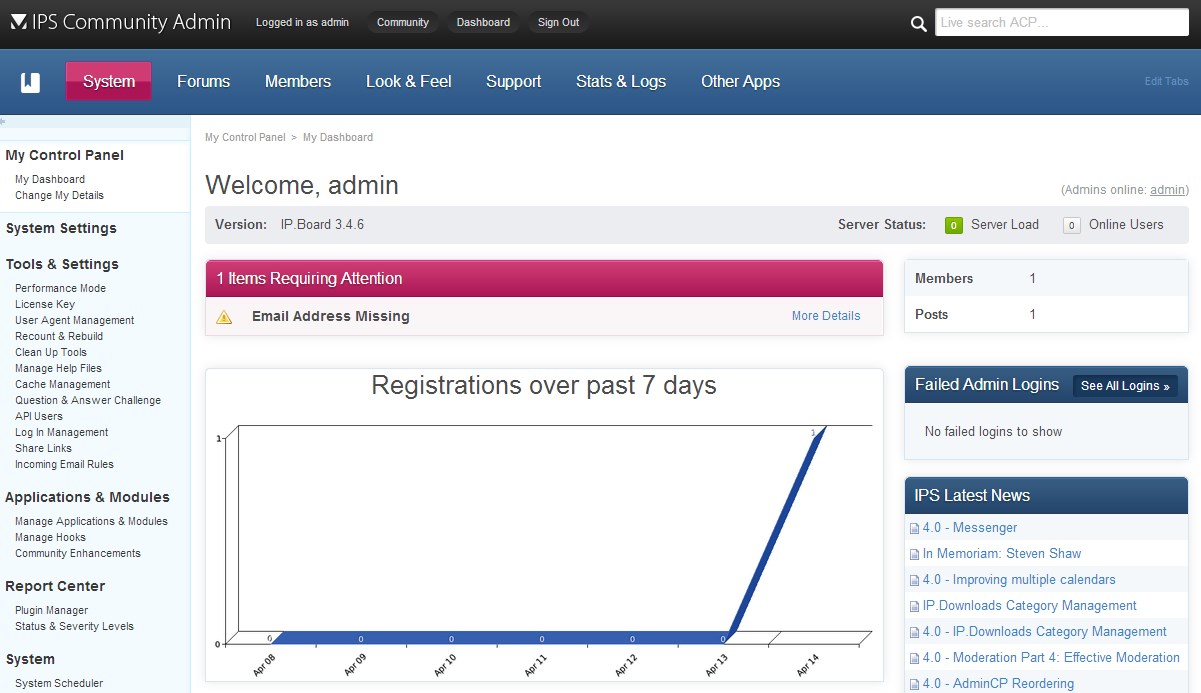Go to API Users
1201x693 pixels.
[x=39, y=417]
